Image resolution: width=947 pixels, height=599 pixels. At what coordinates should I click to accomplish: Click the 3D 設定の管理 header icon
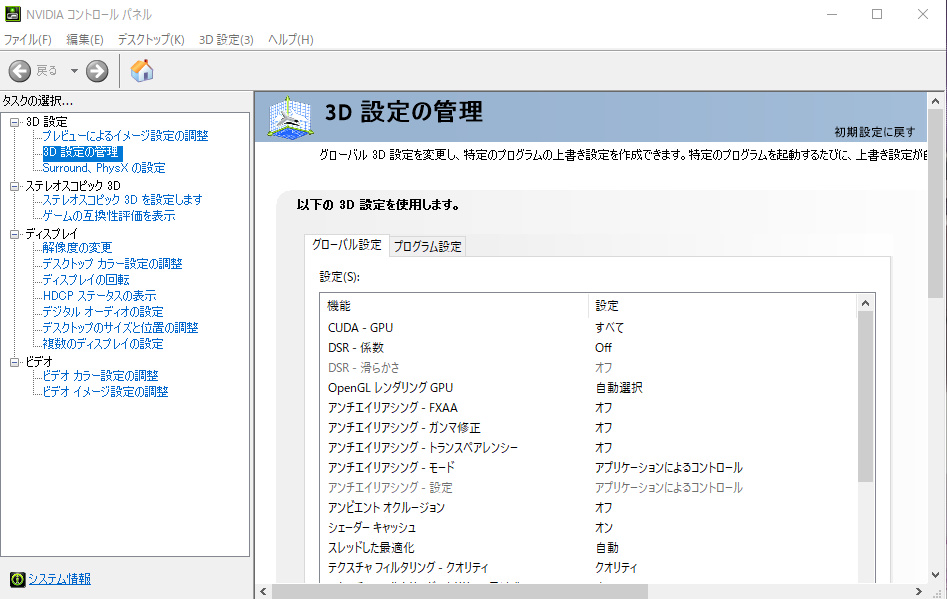pos(290,117)
